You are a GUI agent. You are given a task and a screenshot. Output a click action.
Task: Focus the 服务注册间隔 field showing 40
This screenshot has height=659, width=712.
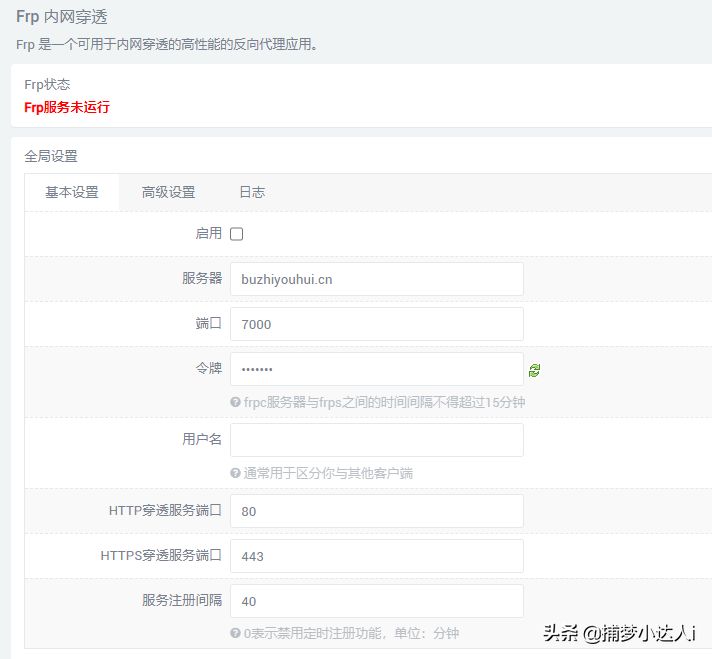376,601
